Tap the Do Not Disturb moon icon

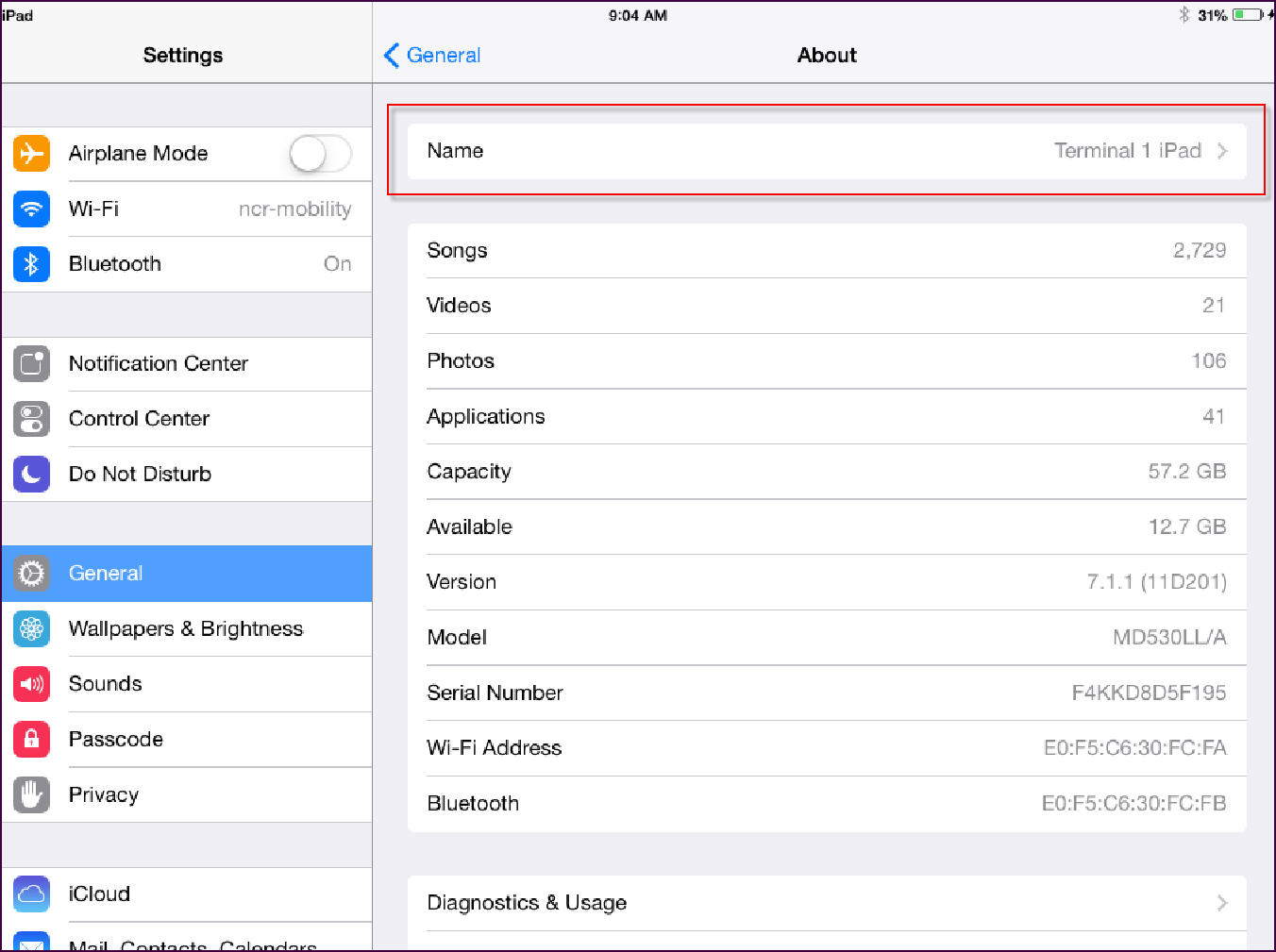31,474
